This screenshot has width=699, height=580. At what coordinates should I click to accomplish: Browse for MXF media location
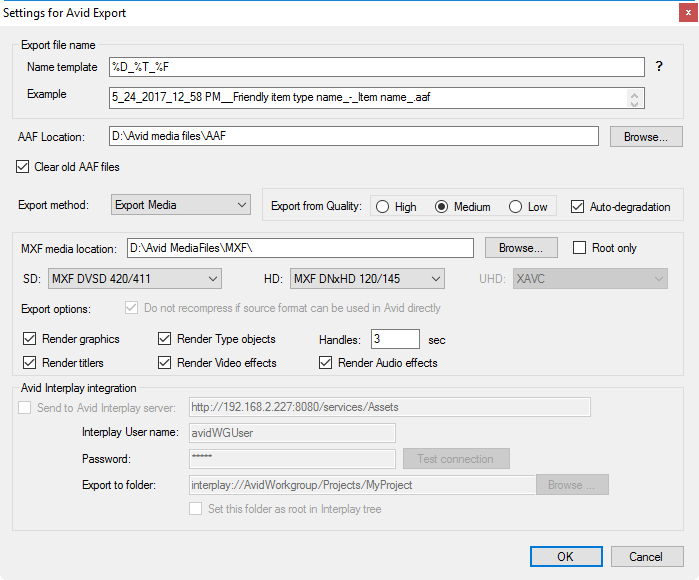[521, 247]
